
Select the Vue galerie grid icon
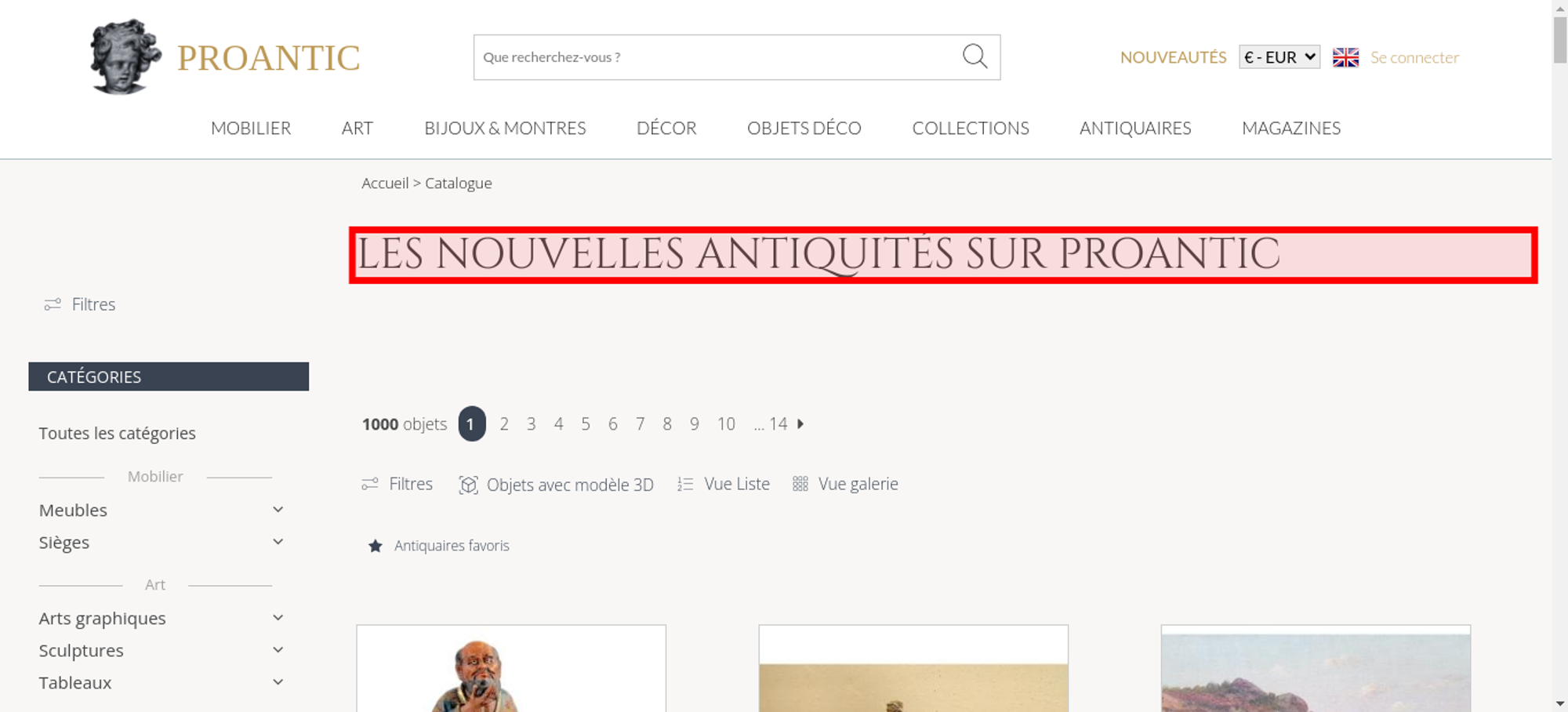[800, 484]
